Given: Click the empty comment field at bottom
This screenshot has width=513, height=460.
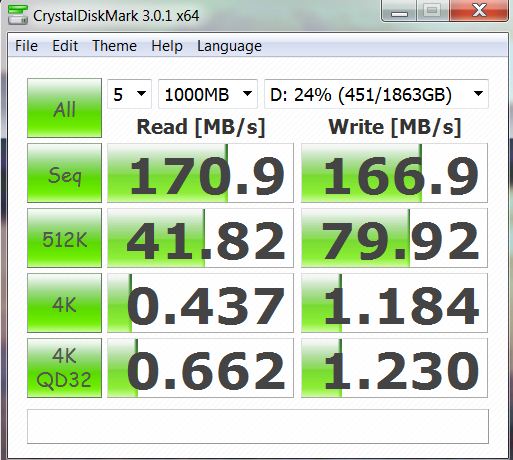Looking at the screenshot, I should [x=258, y=427].
